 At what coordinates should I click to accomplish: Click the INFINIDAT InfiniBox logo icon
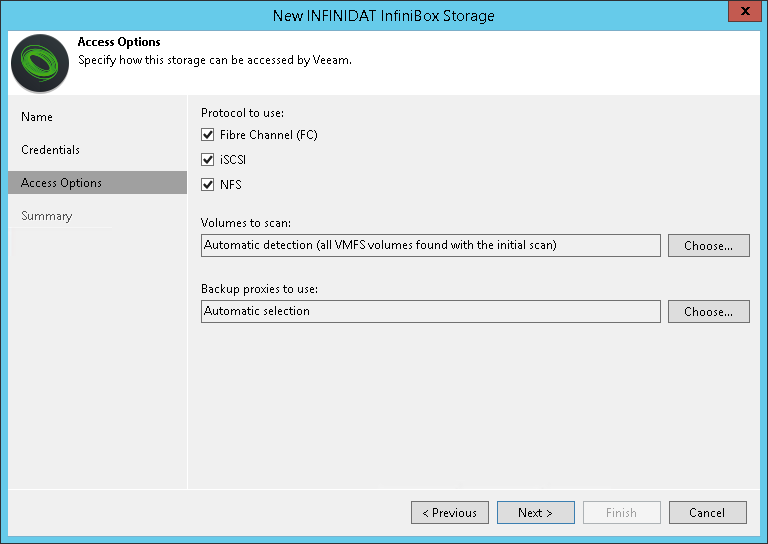pos(40,63)
